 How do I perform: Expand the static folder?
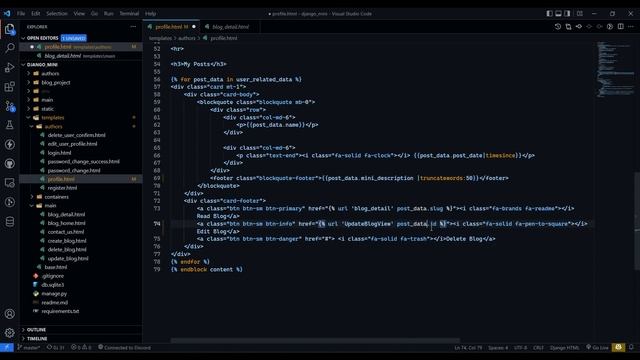(x=47, y=109)
